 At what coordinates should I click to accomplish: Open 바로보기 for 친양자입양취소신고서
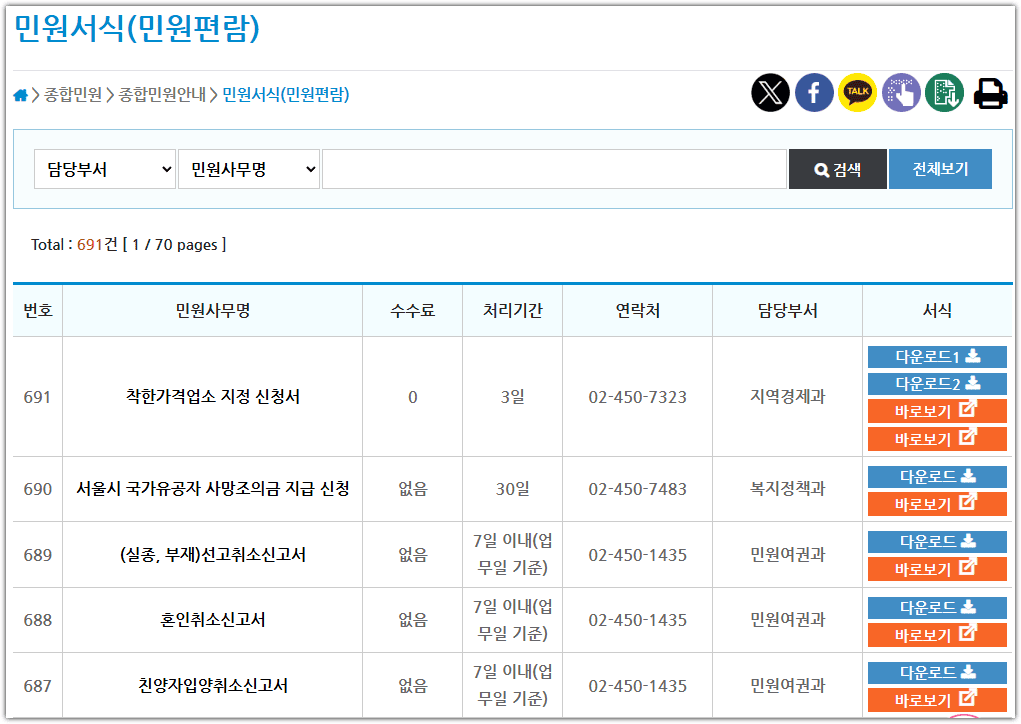click(x=936, y=698)
